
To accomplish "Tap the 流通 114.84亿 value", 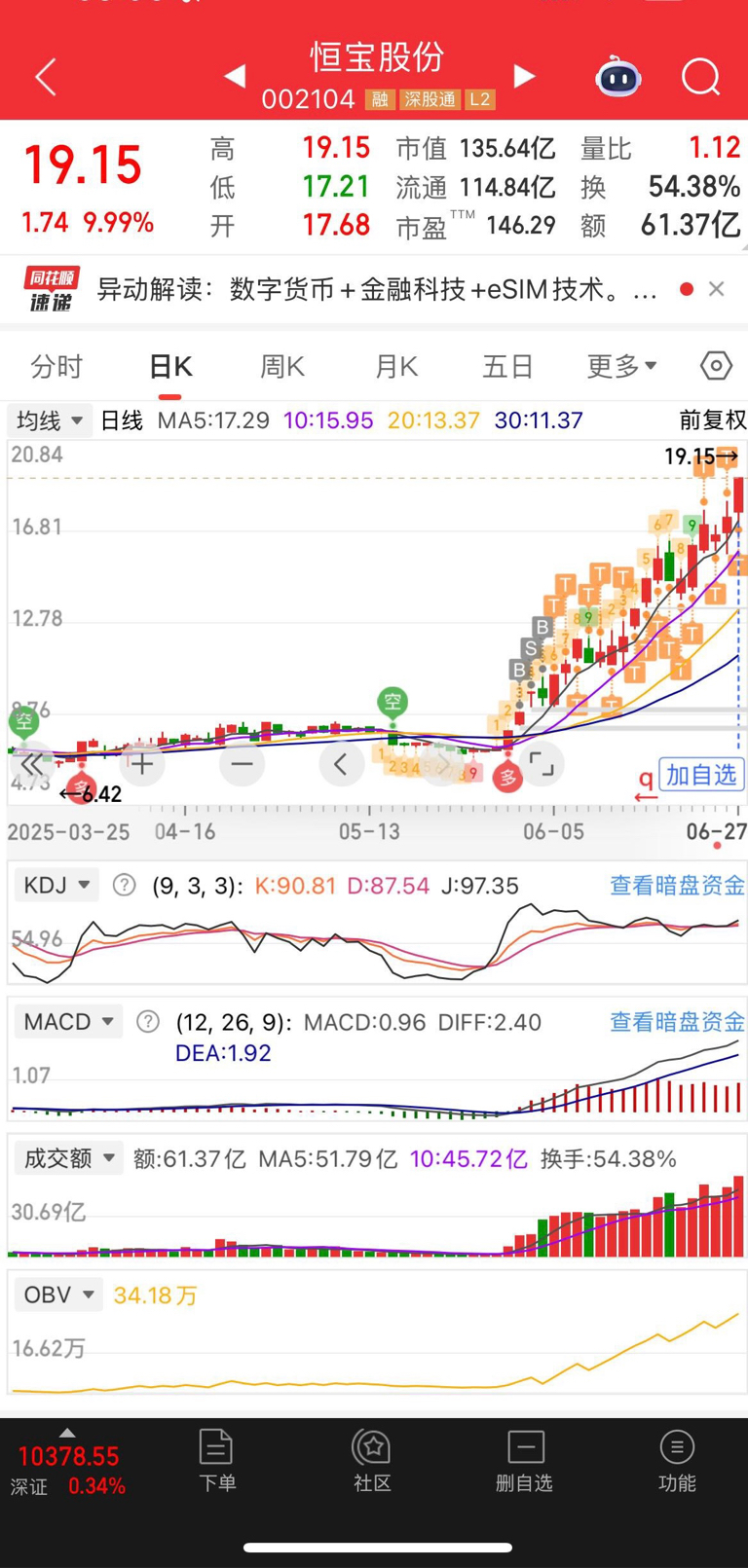I will [507, 187].
